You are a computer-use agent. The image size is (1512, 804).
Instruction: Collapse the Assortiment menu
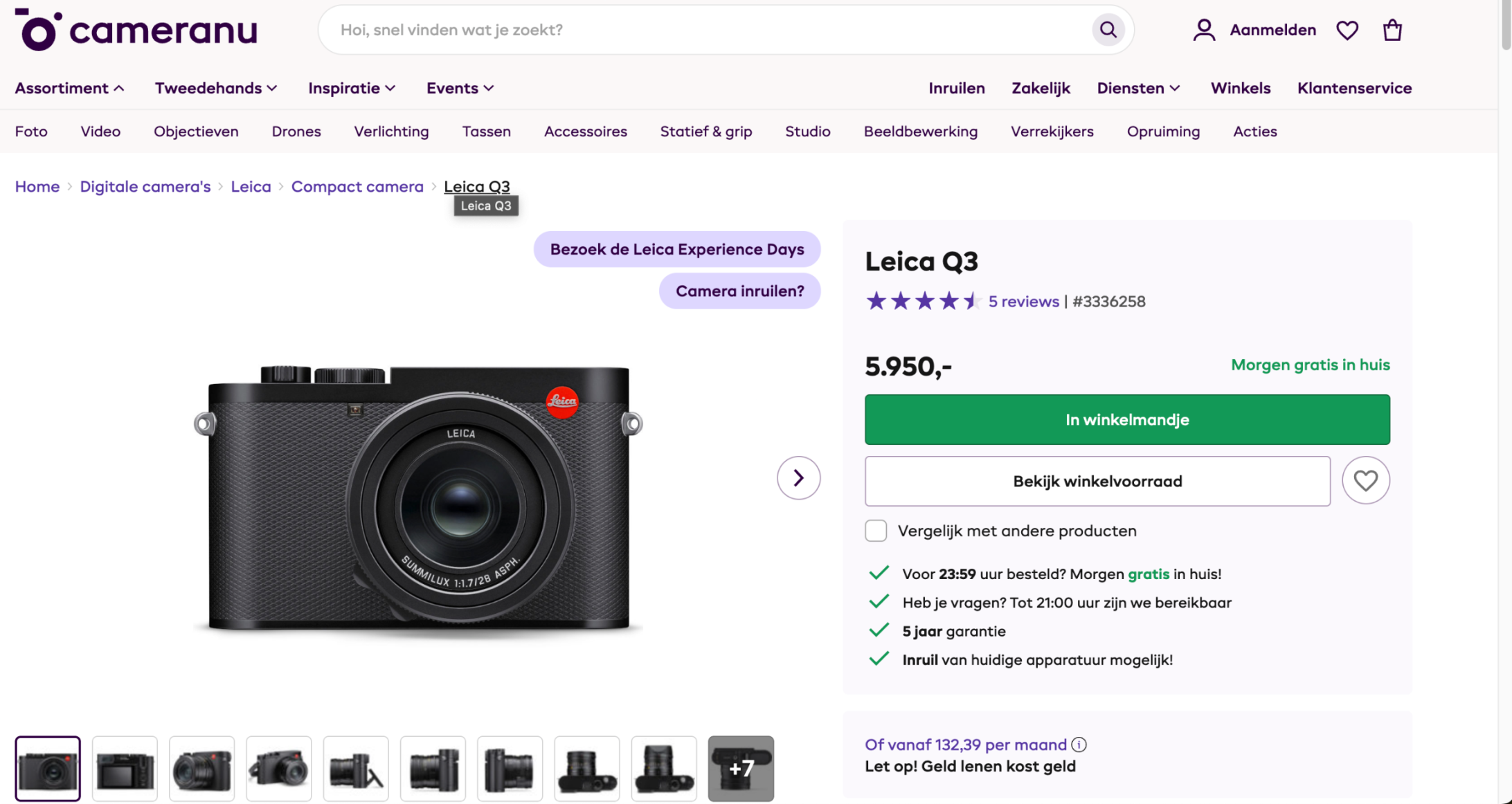[70, 89]
